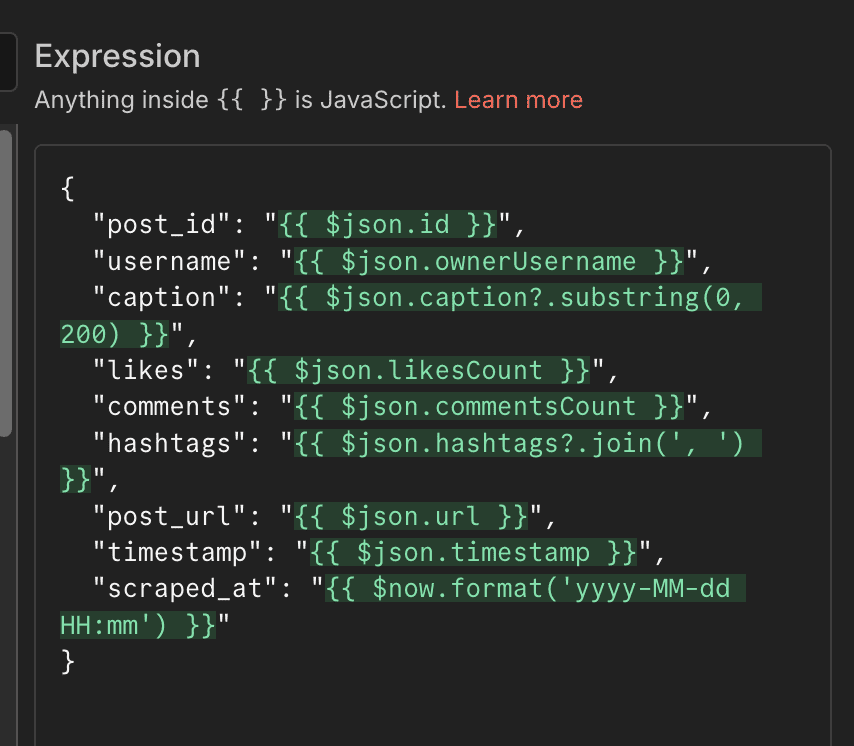The width and height of the screenshot is (854, 746).
Task: Click the $now.format date expression
Action: (x=535, y=588)
